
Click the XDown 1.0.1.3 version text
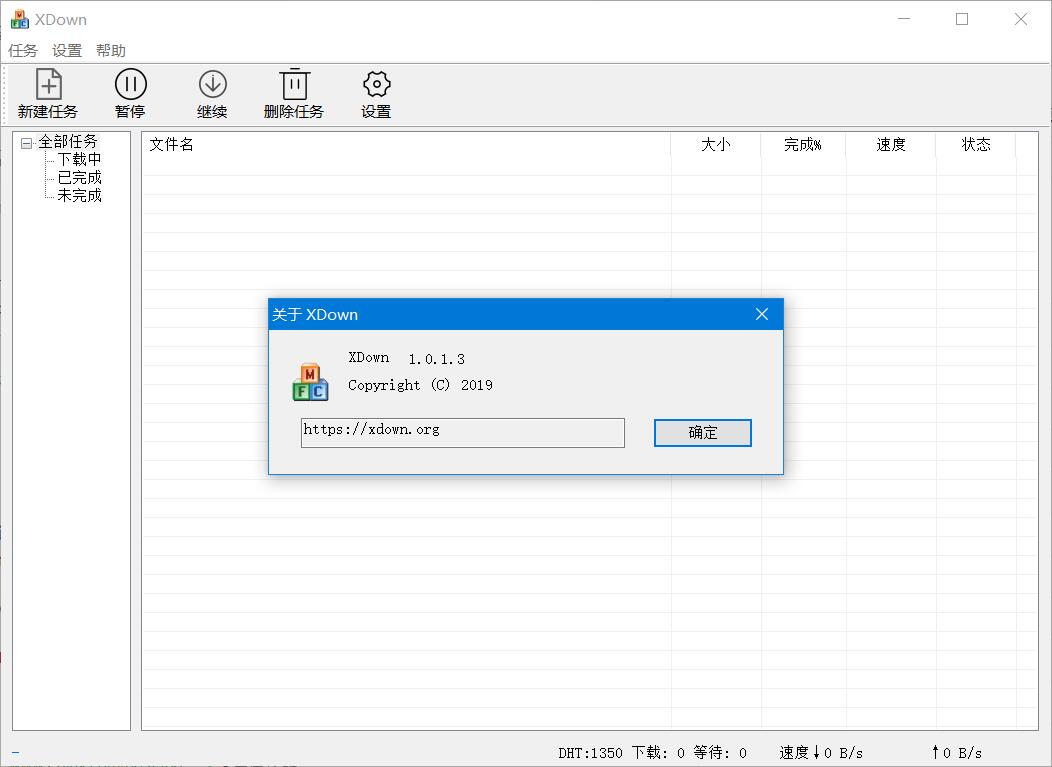click(407, 358)
